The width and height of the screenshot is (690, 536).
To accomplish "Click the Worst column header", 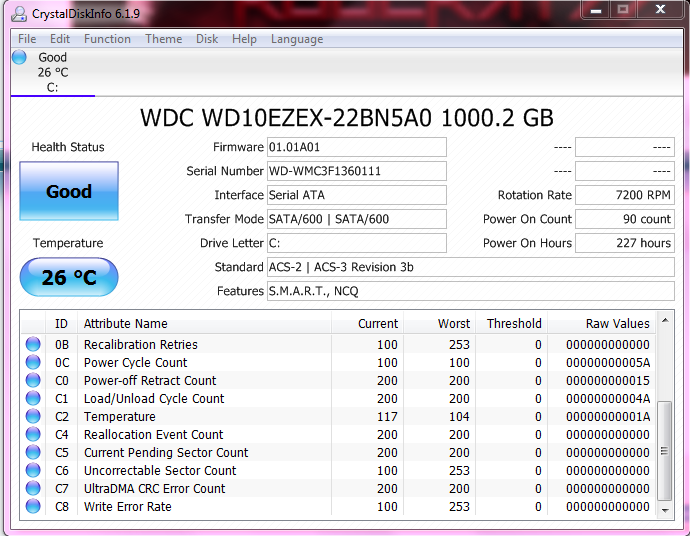I will click(439, 323).
